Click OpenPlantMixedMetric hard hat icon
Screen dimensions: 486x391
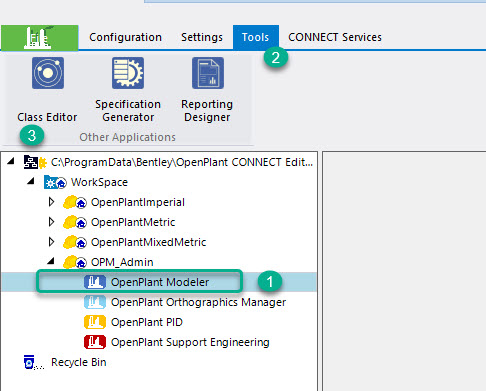coord(75,242)
